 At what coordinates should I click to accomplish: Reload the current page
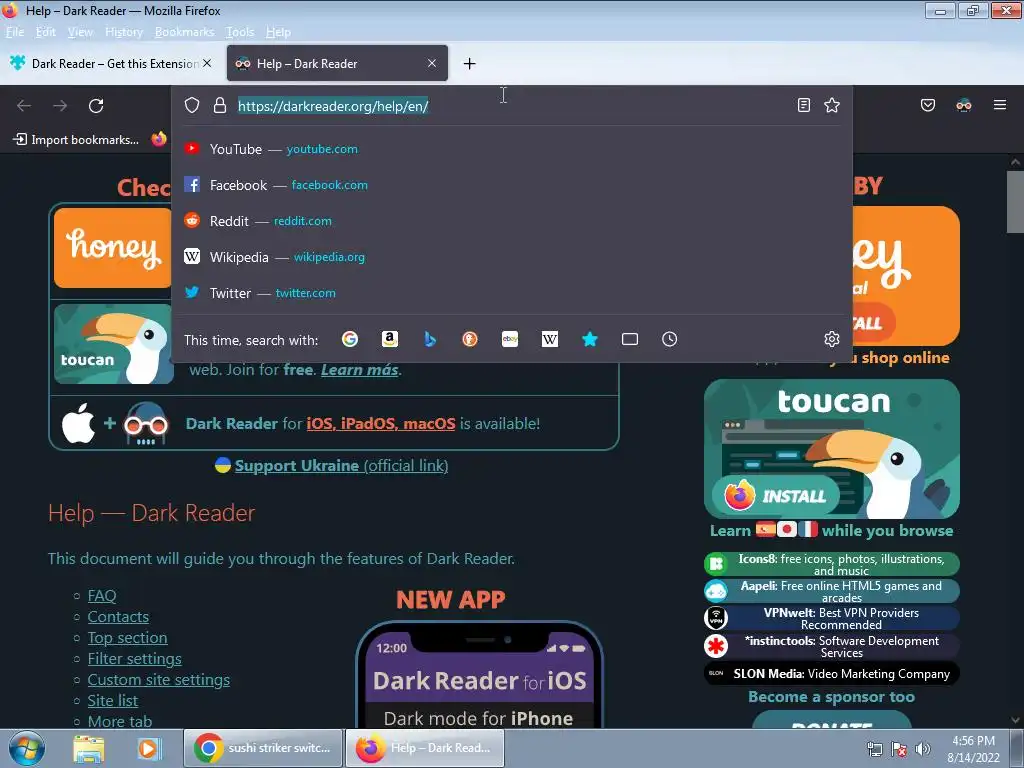tap(96, 106)
